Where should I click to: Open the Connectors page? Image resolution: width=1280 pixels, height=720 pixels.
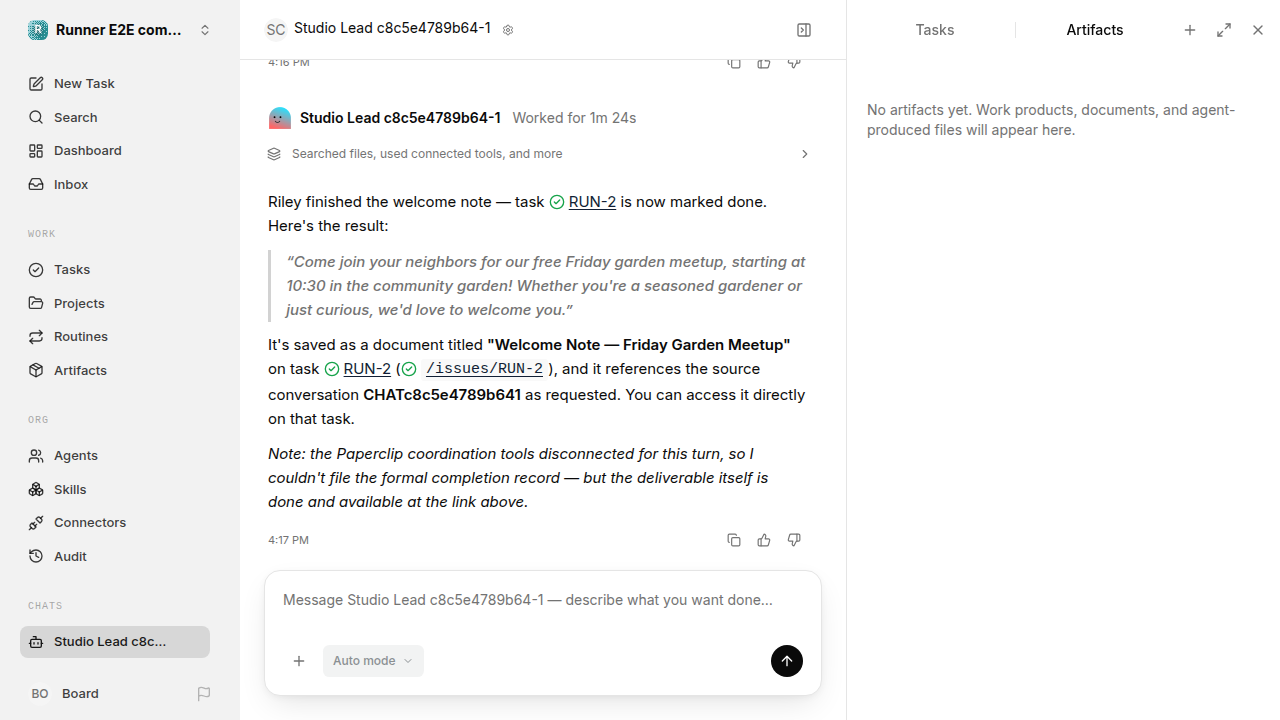click(115, 523)
